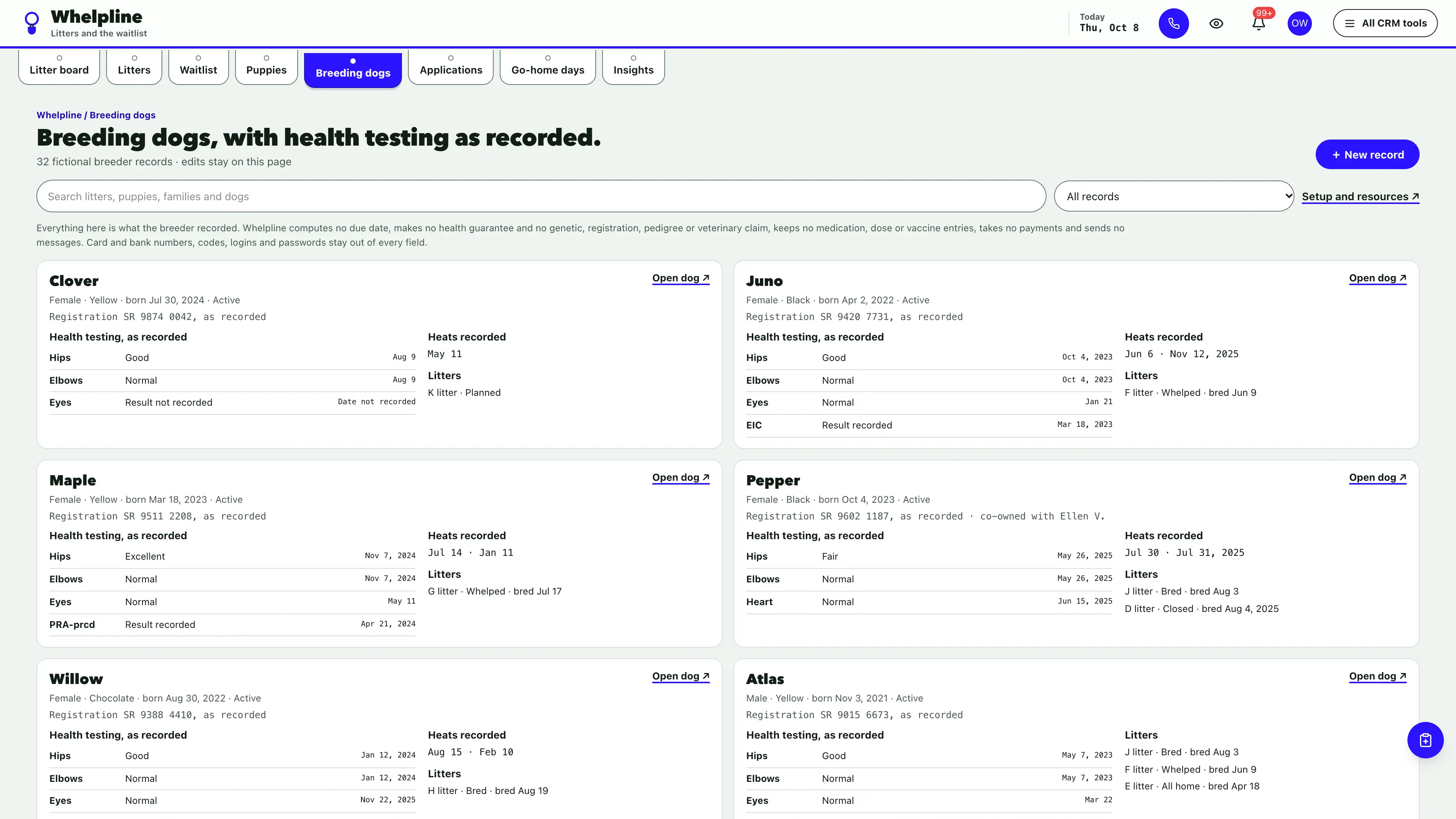This screenshot has width=1456, height=819.
Task: Click Juno's 'EIC' health test label
Action: [753, 425]
